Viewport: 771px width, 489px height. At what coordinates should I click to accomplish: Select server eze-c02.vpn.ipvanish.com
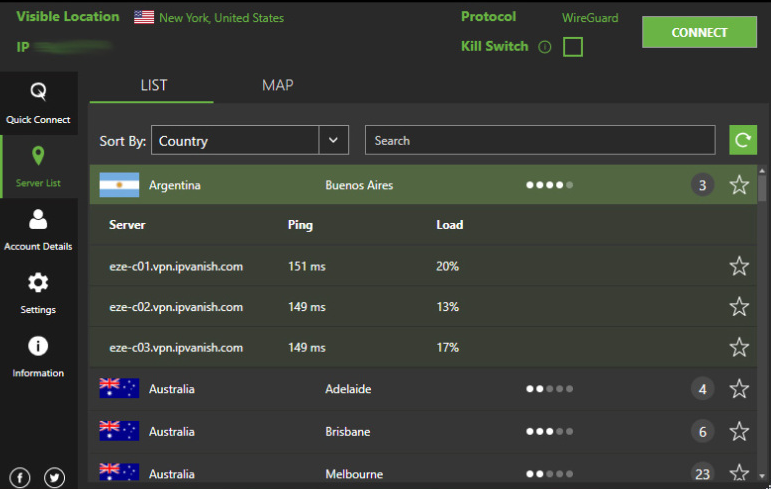coord(176,307)
